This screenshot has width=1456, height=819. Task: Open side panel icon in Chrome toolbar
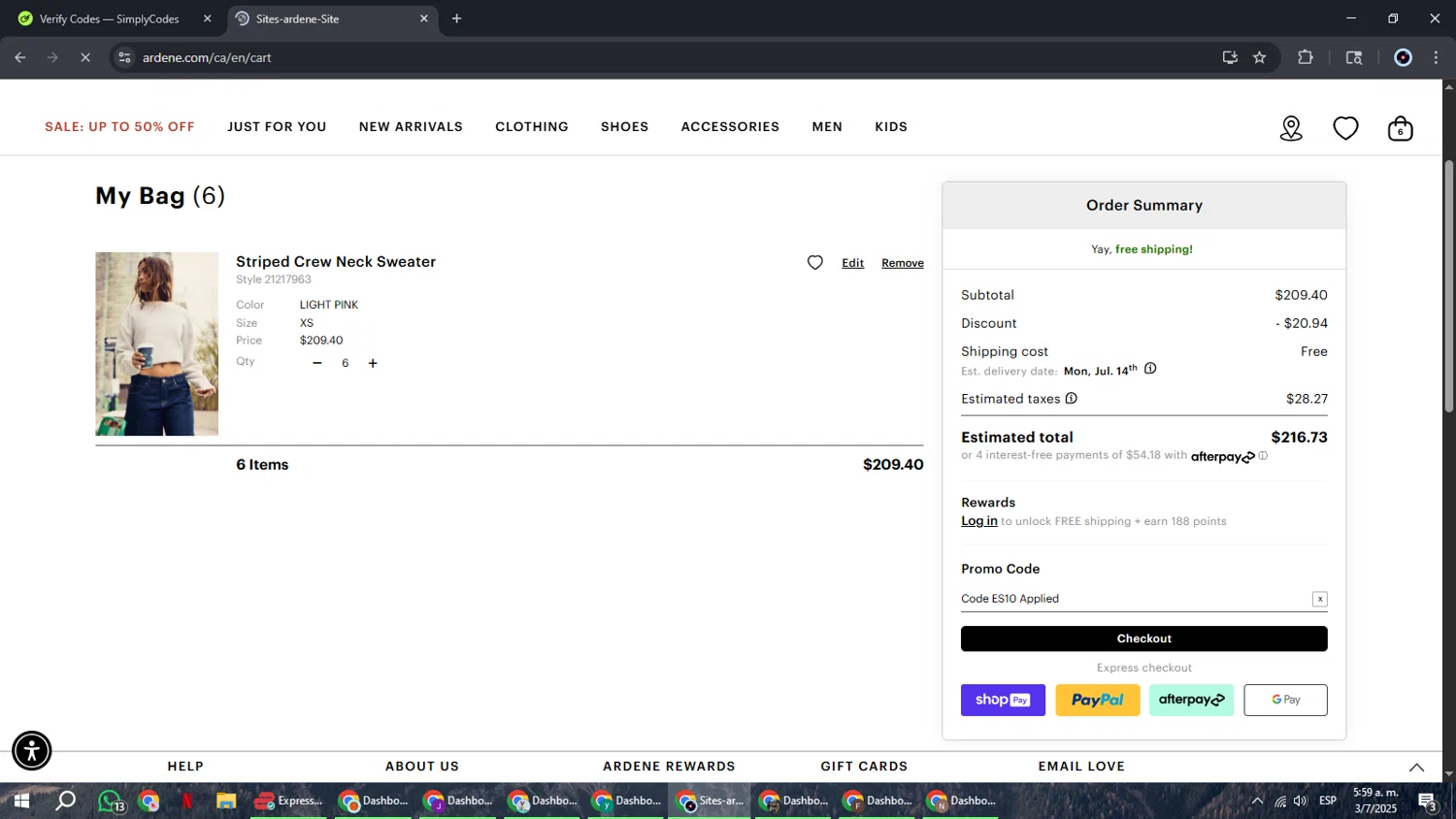tap(1354, 57)
